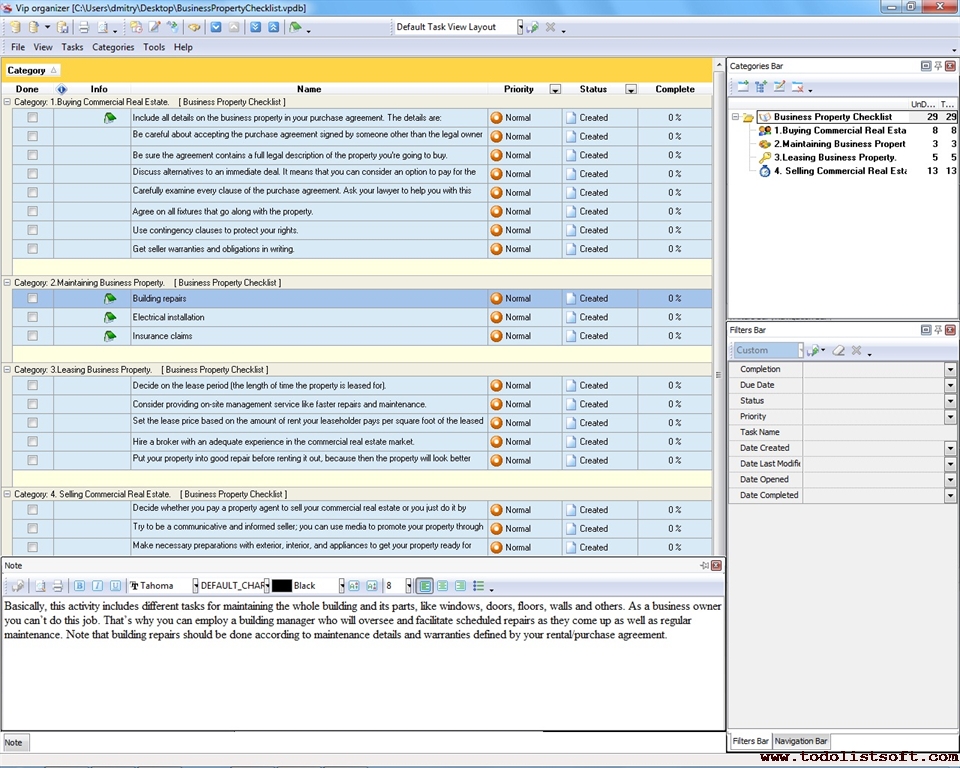Click the Bold button in Note toolbar
The image size is (960, 768).
pyautogui.click(x=81, y=586)
